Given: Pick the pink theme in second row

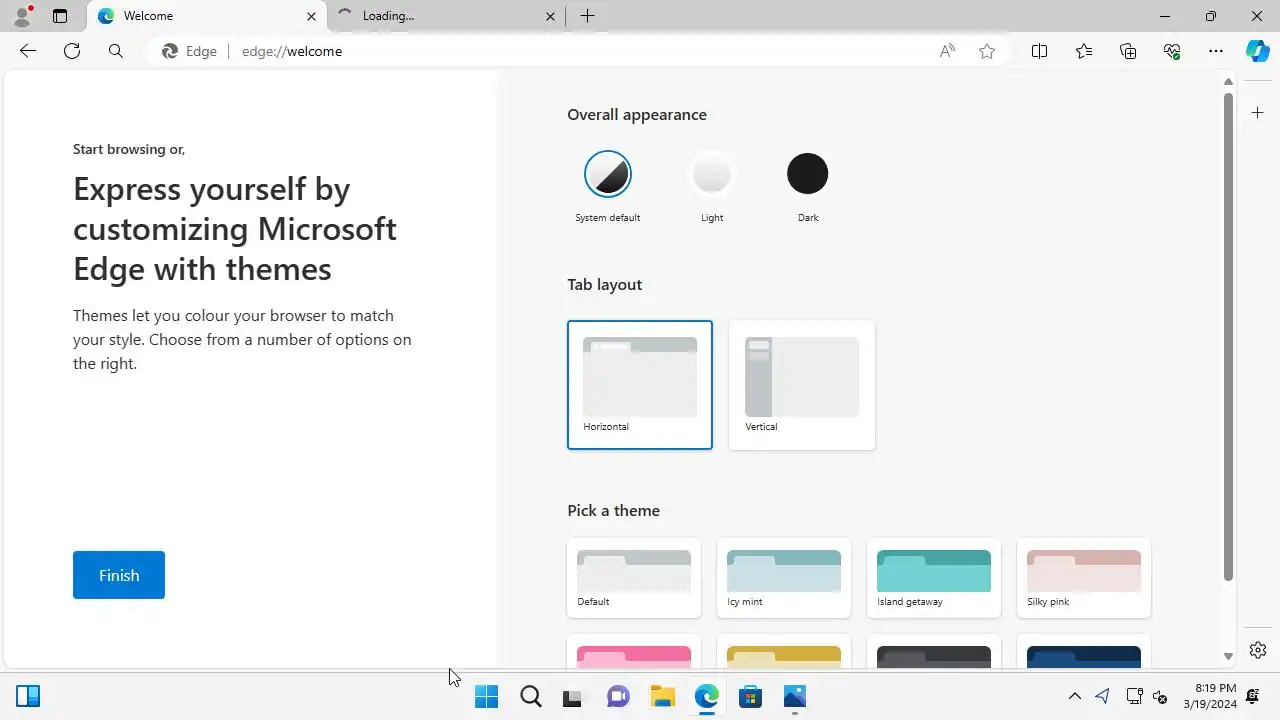Looking at the screenshot, I should pos(634,651).
